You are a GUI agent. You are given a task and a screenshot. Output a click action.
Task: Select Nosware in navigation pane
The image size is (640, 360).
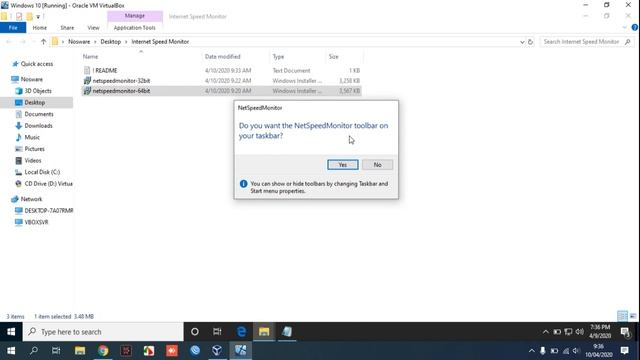[31, 79]
